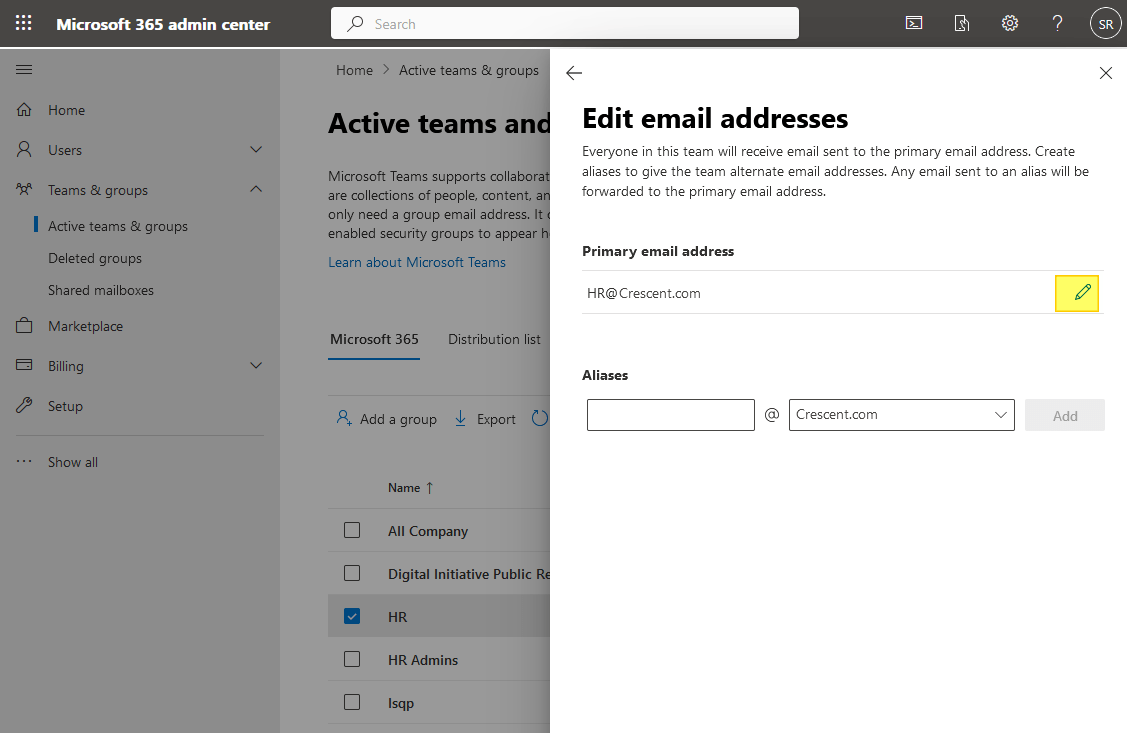Open the edit pencil for primary email address
The width and height of the screenshot is (1127, 733).
tap(1077, 292)
